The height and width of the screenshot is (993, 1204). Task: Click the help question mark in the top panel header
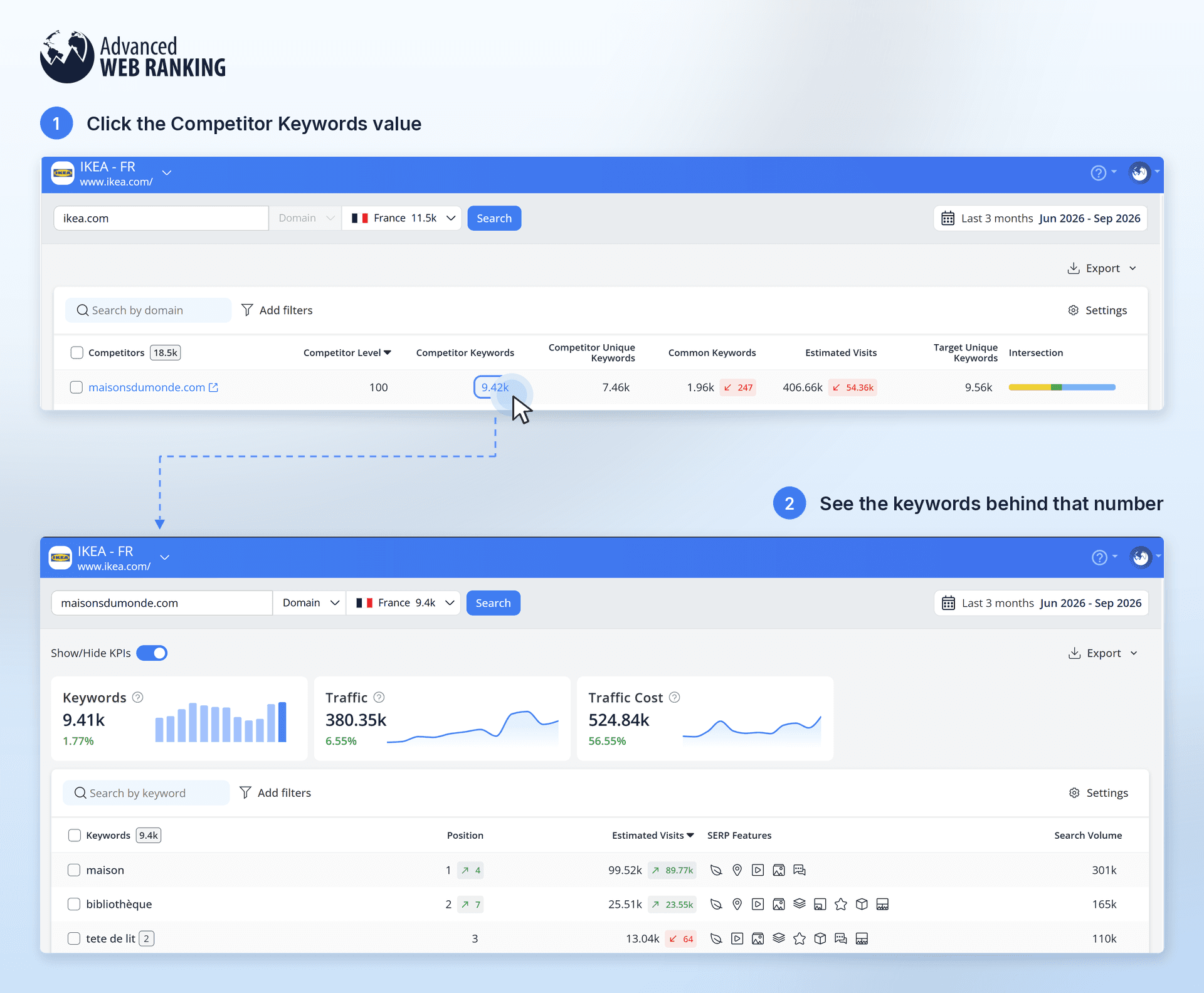click(1098, 173)
